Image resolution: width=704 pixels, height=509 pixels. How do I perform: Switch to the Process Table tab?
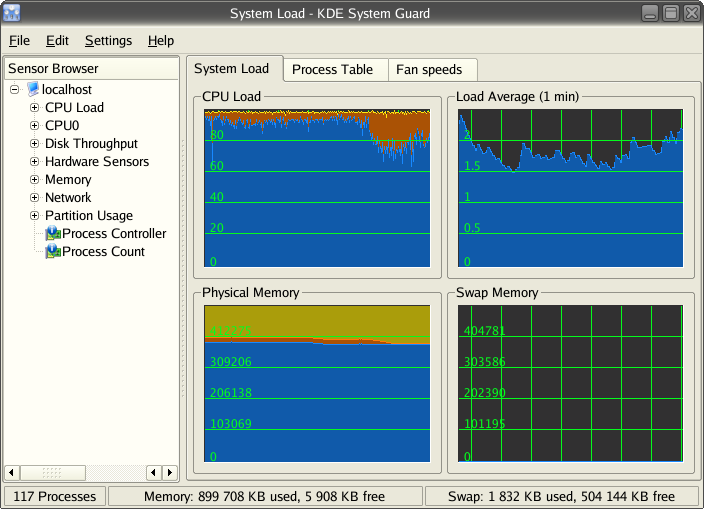[332, 70]
